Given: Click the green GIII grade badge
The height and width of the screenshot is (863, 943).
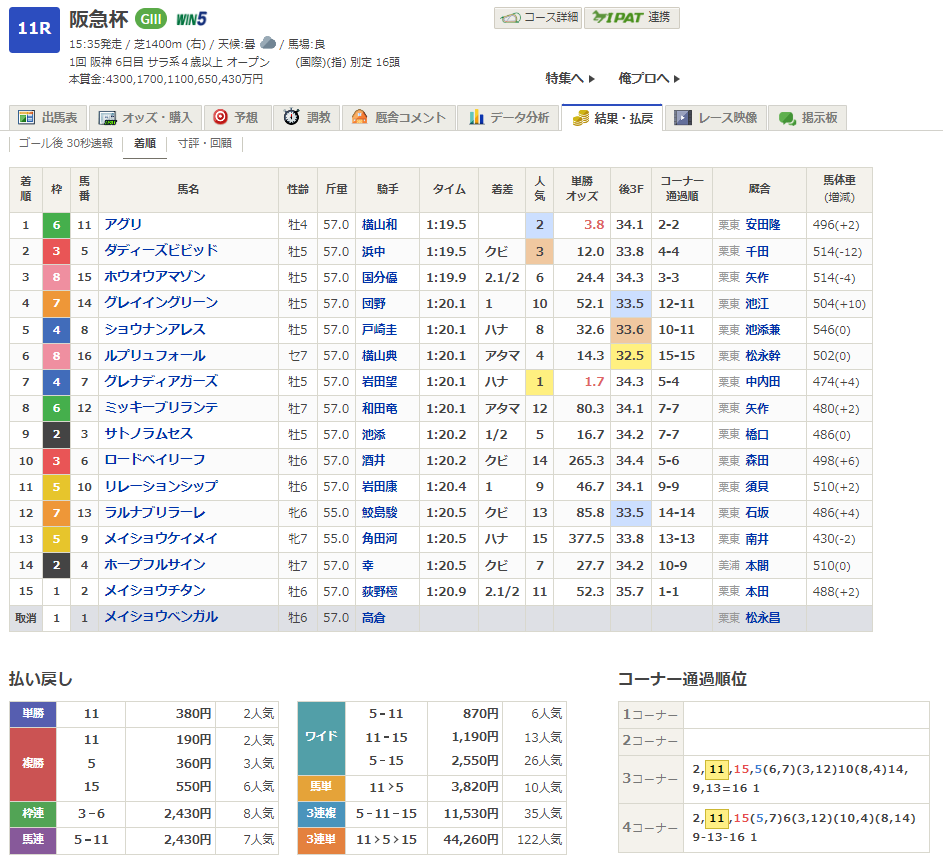Looking at the screenshot, I should click(x=150, y=19).
